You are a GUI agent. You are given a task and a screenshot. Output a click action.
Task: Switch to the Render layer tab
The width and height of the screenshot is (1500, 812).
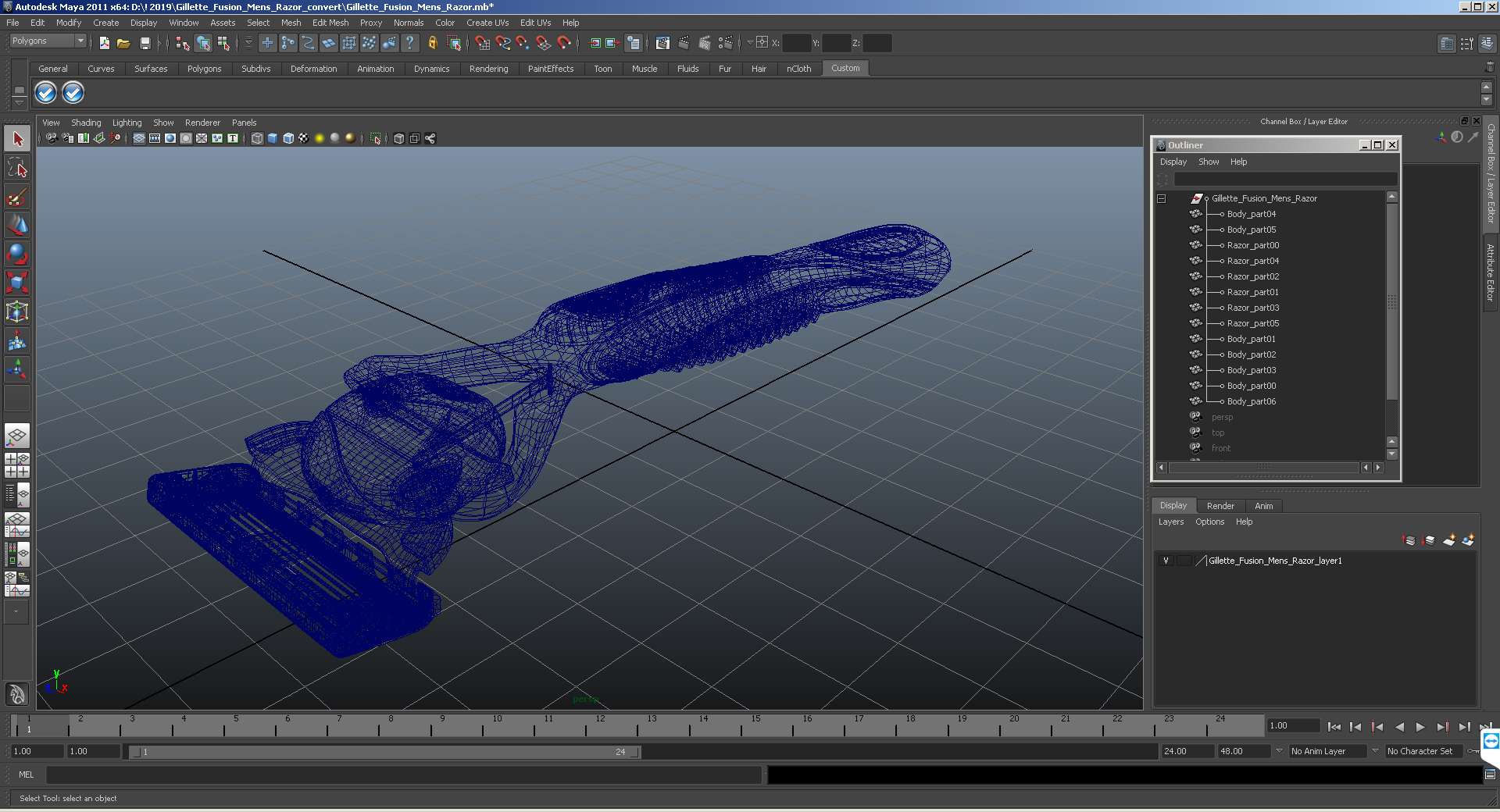[x=1220, y=506]
